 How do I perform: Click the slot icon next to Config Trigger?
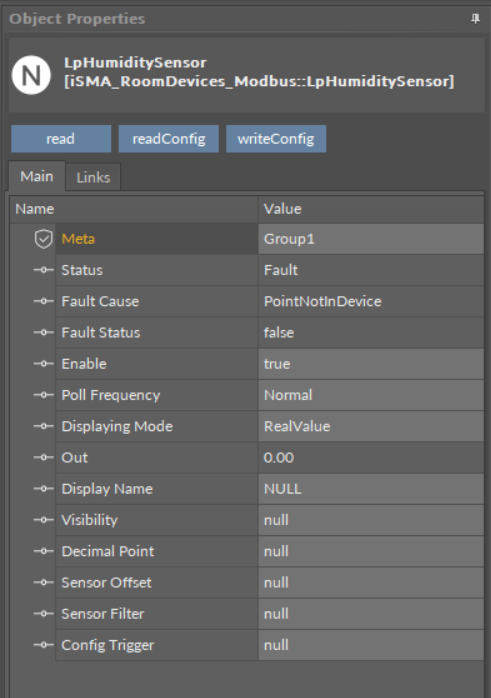coord(44,645)
